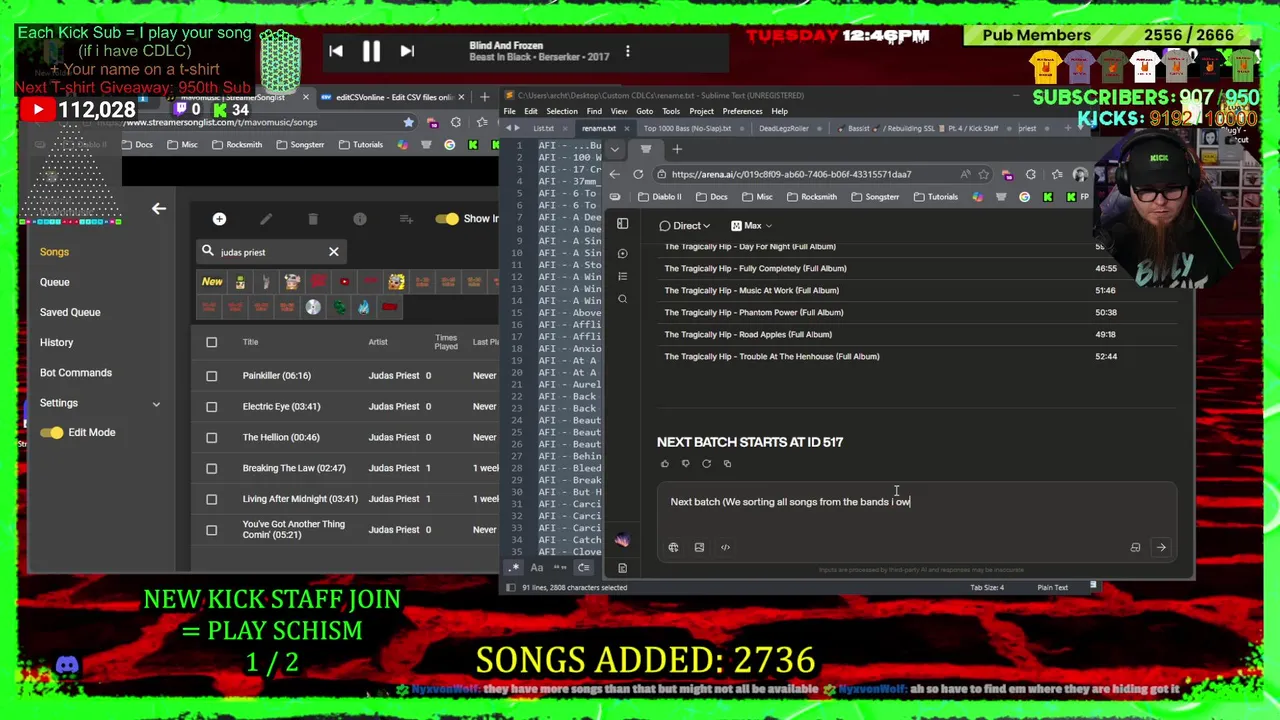Clear the judas priest search field
The width and height of the screenshot is (1280, 720).
tap(334, 252)
